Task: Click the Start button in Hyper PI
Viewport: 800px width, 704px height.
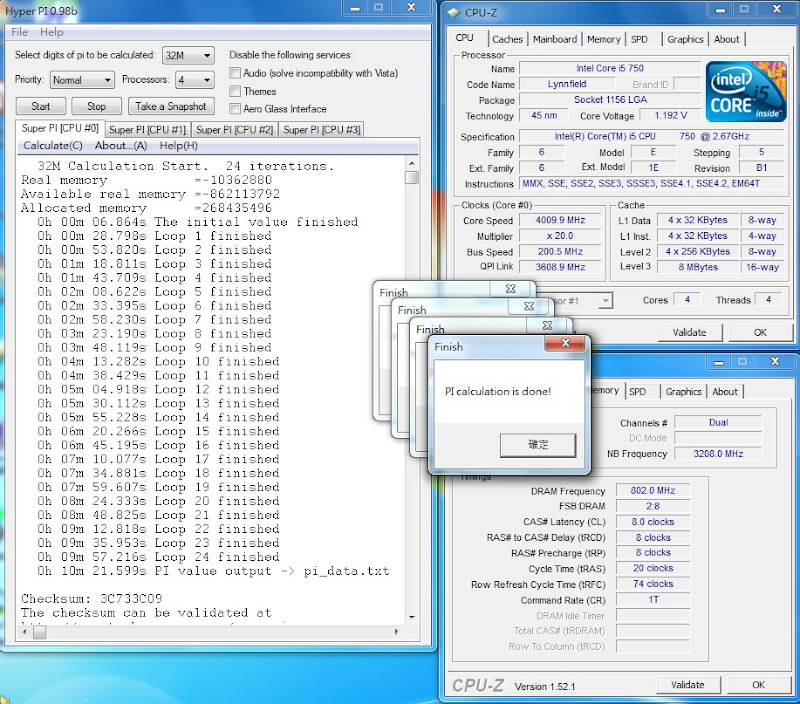Action: [41, 106]
